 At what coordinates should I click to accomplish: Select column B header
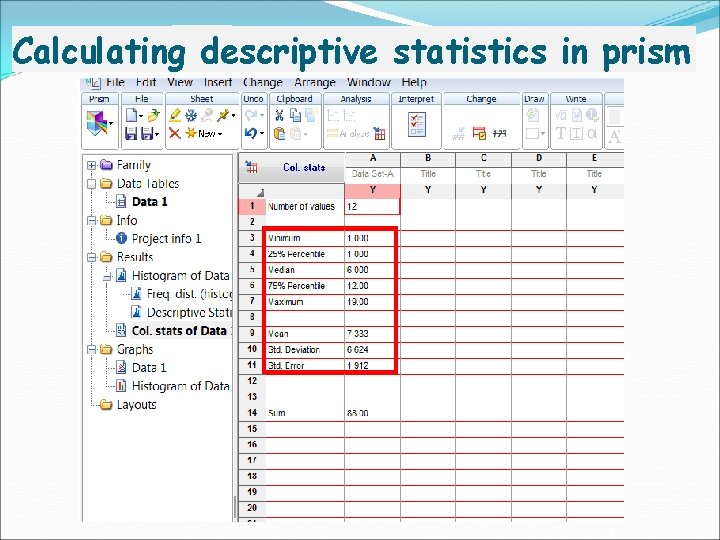coord(428,158)
